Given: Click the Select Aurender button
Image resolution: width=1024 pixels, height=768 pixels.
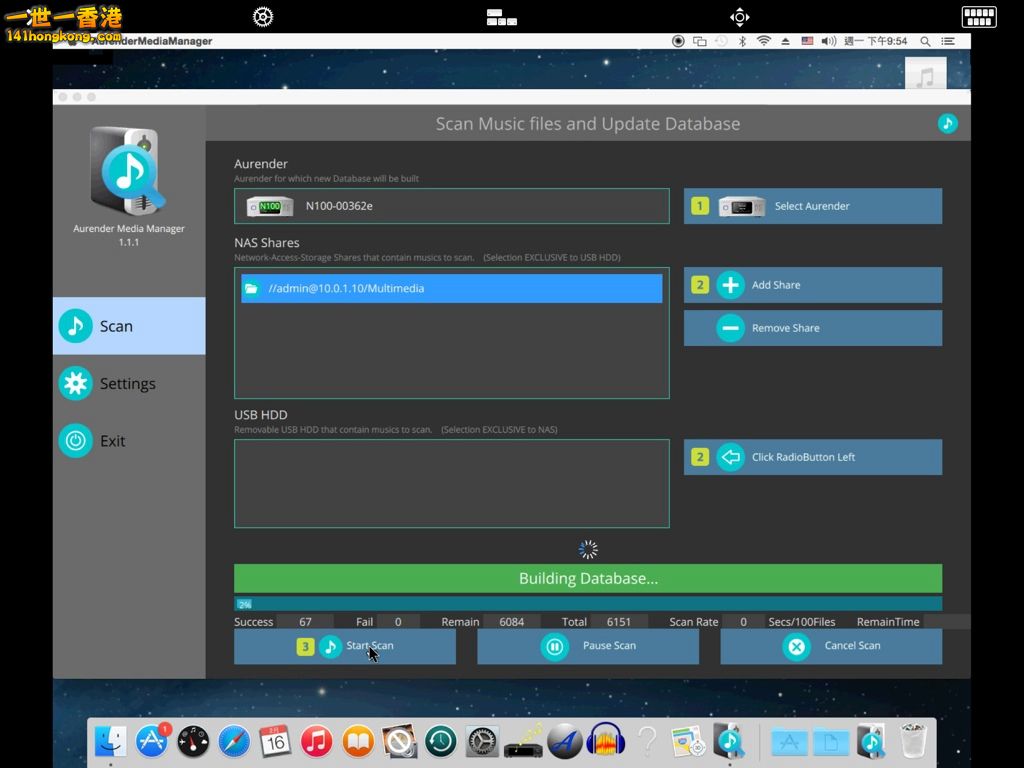Looking at the screenshot, I should (x=812, y=206).
